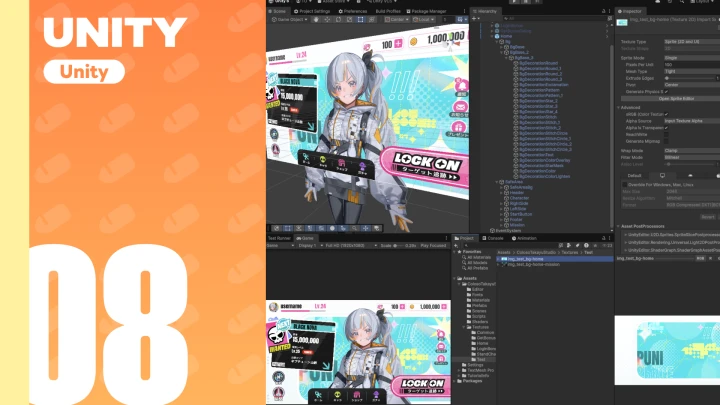
Task: Open the Pivot dropdown
Action: click(692, 85)
